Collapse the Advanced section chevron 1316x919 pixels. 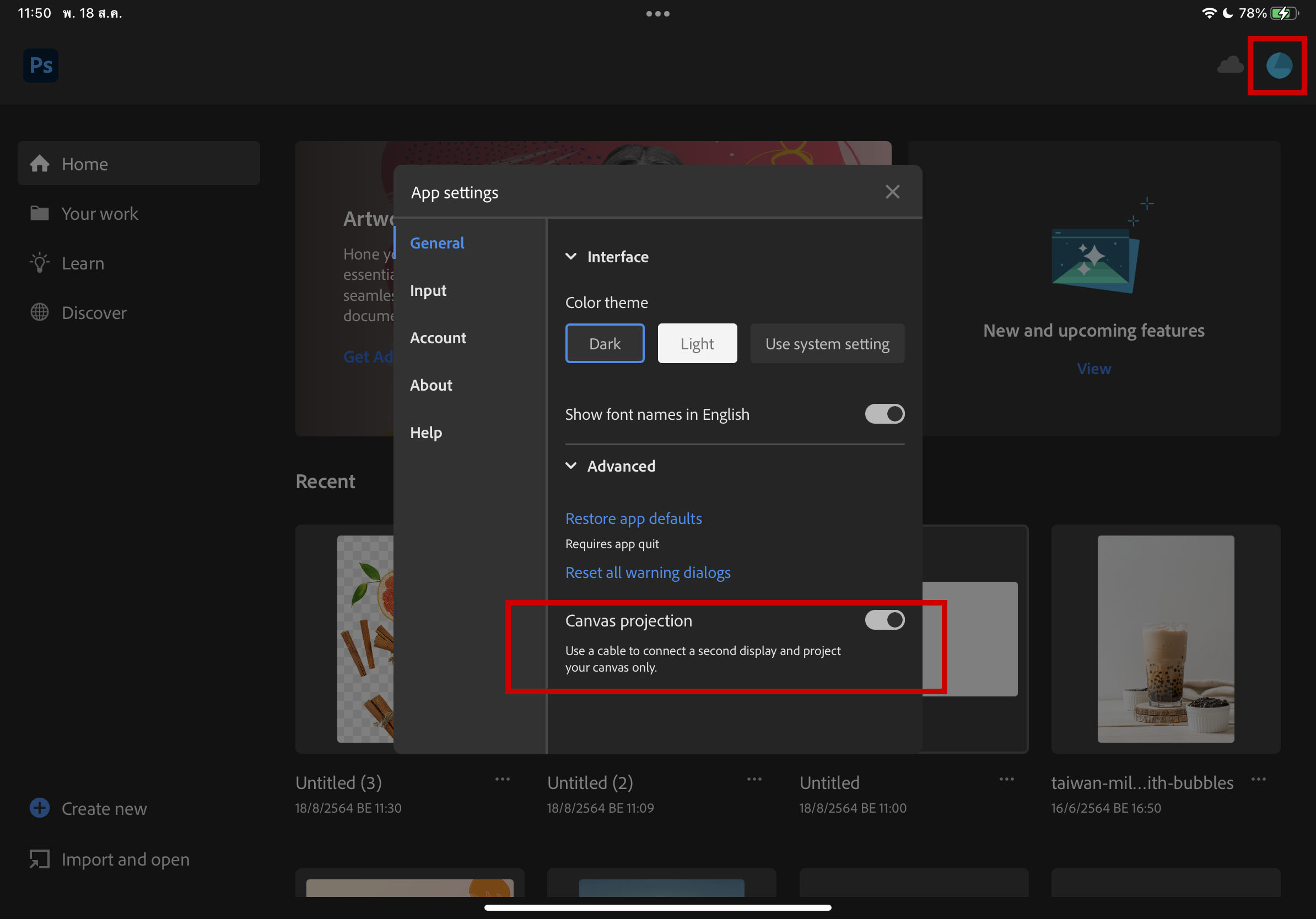[571, 465]
